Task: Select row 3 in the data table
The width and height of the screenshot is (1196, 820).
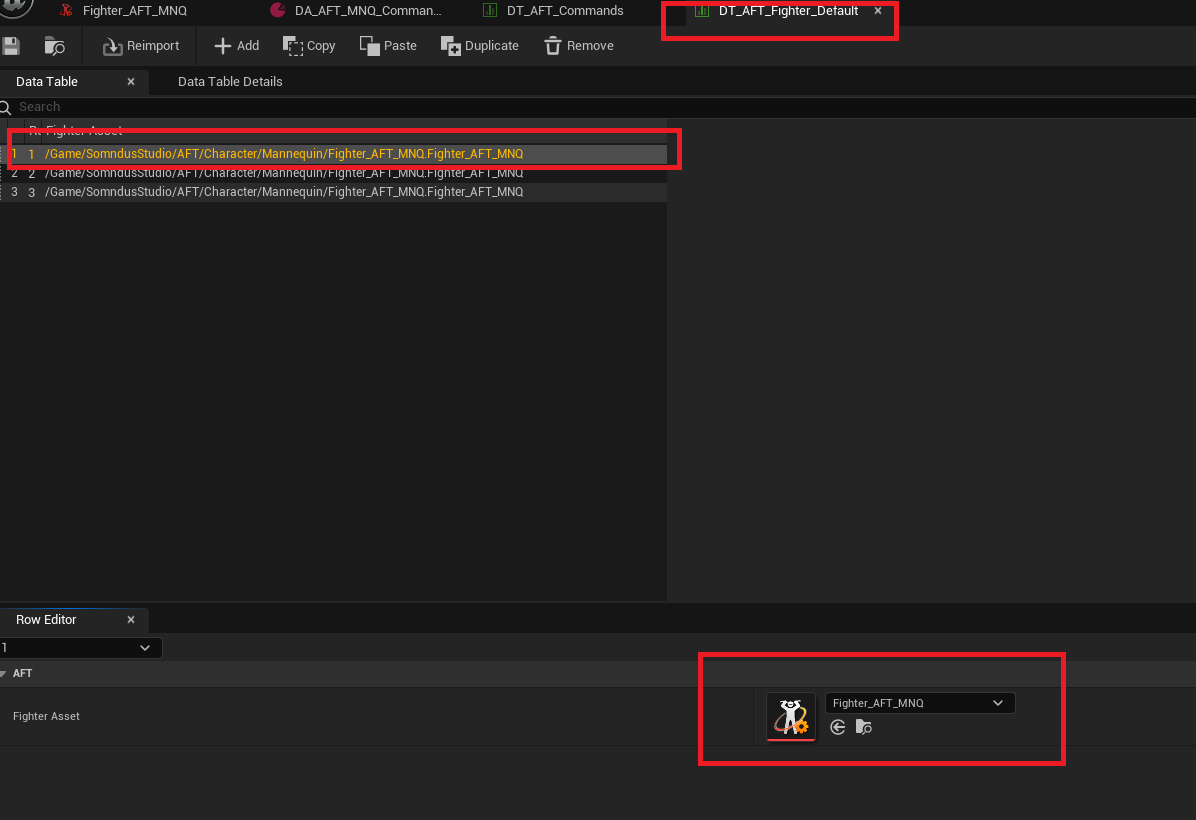Action: (284, 192)
